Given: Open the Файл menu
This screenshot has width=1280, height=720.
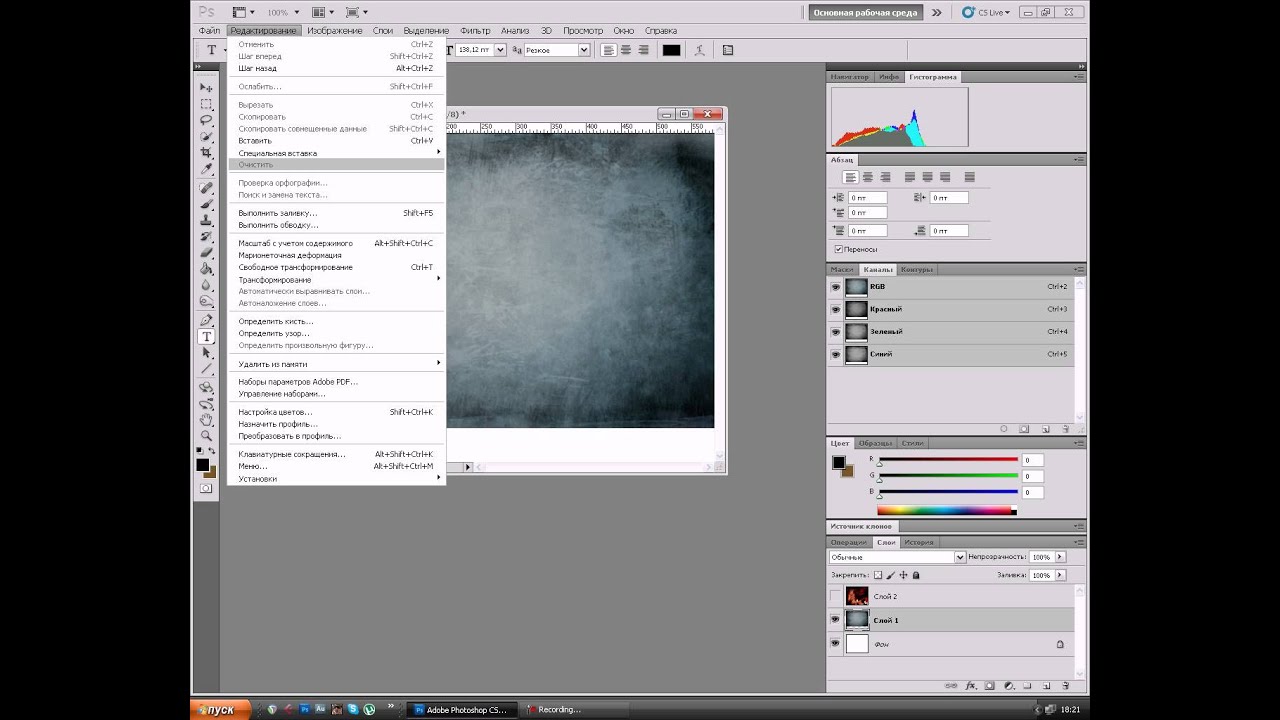Looking at the screenshot, I should click(x=209, y=31).
